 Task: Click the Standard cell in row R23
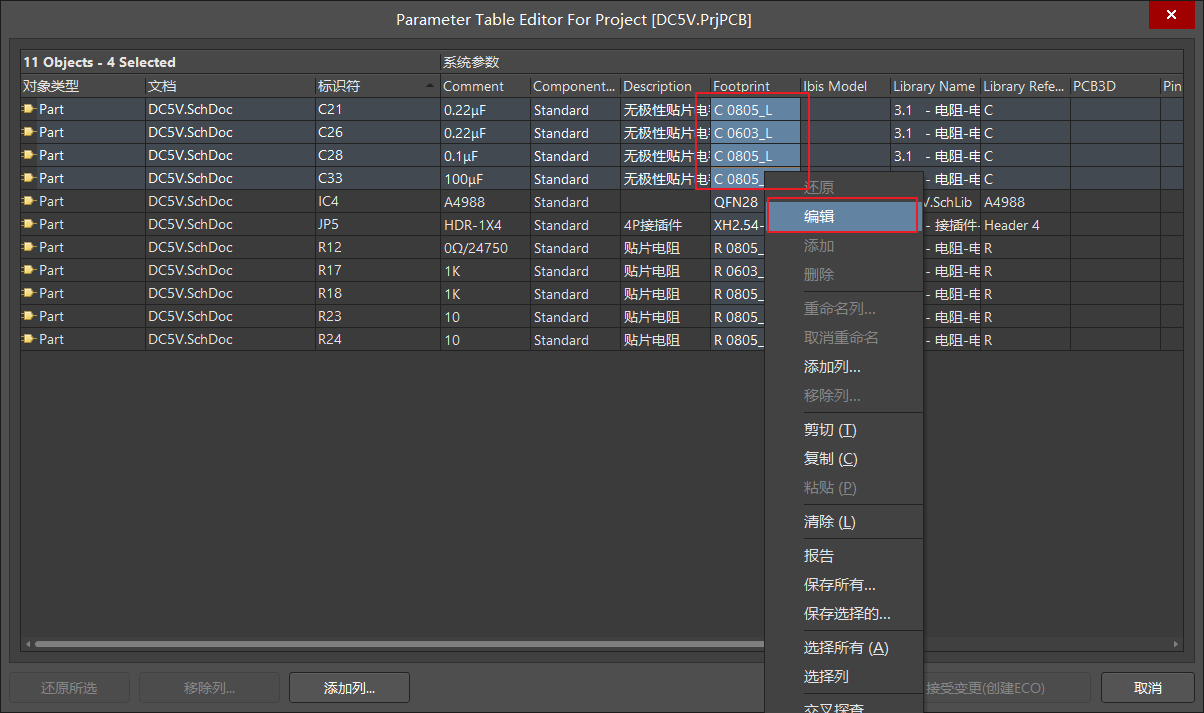(x=575, y=316)
